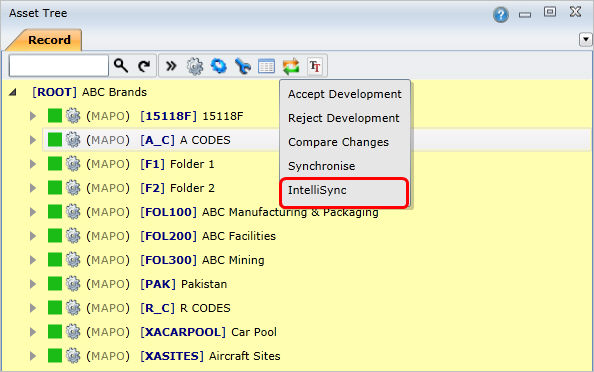Screen dimensions: 594x372
Task: Maximize the Asset Tree panel
Action: [550, 12]
